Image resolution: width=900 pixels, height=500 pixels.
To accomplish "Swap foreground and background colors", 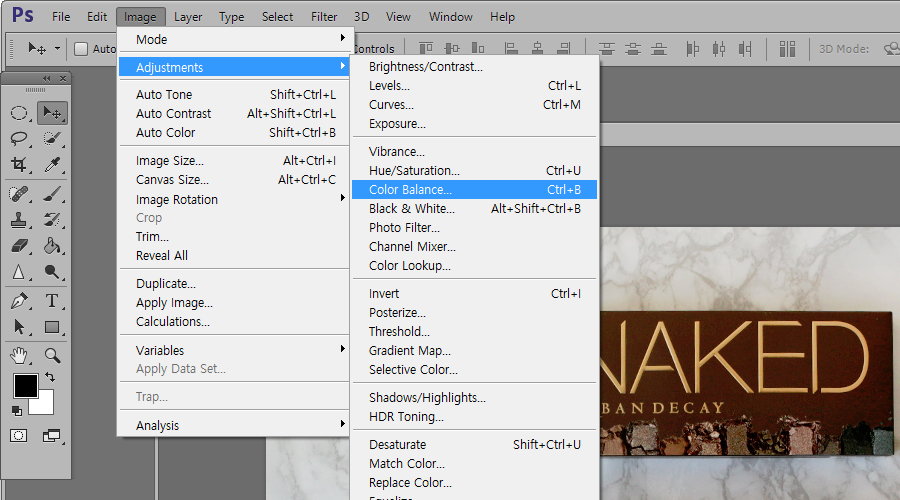I will [x=50, y=378].
